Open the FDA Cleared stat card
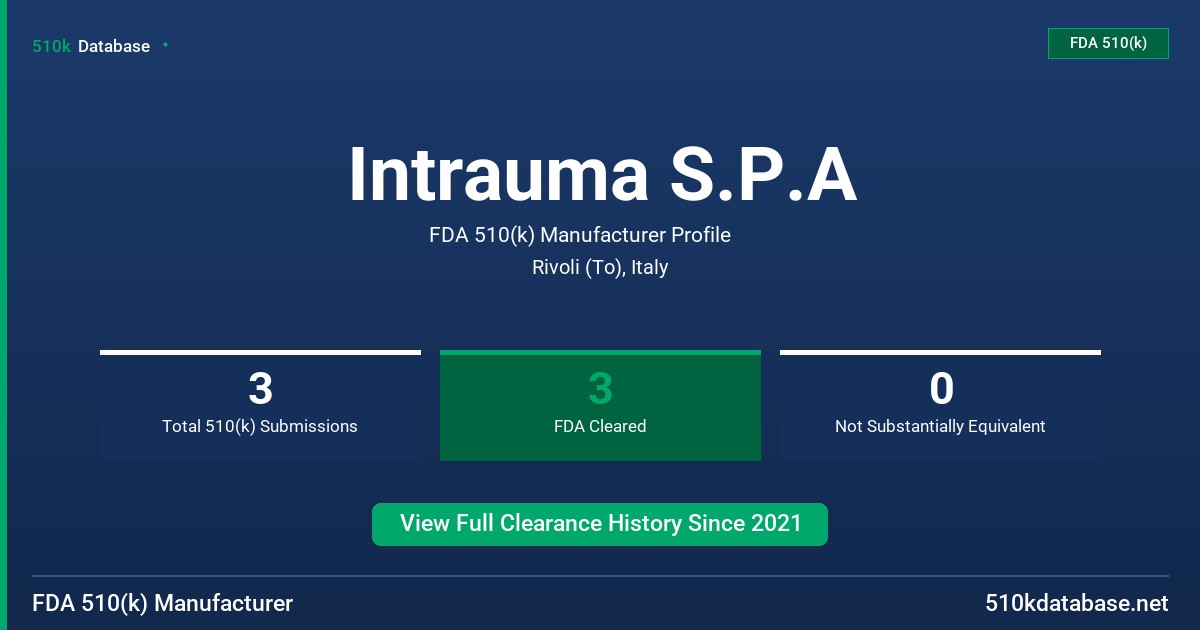 (x=600, y=405)
